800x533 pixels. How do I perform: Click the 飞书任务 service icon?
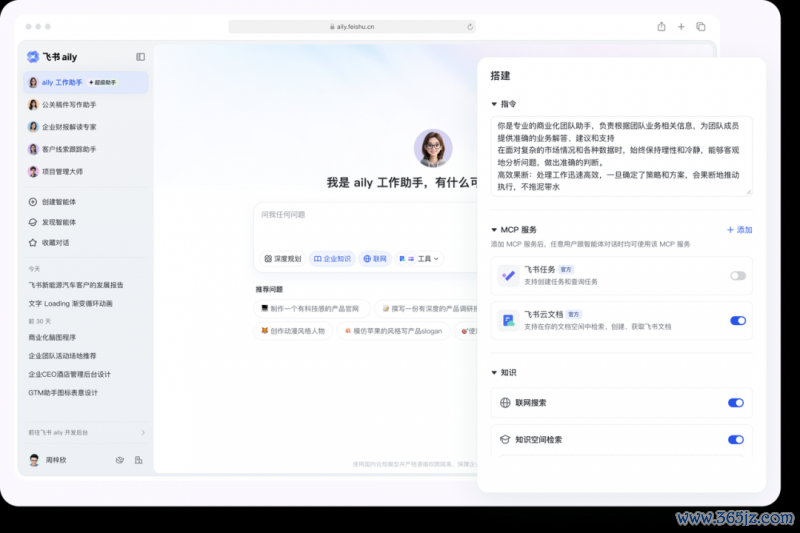(508, 276)
